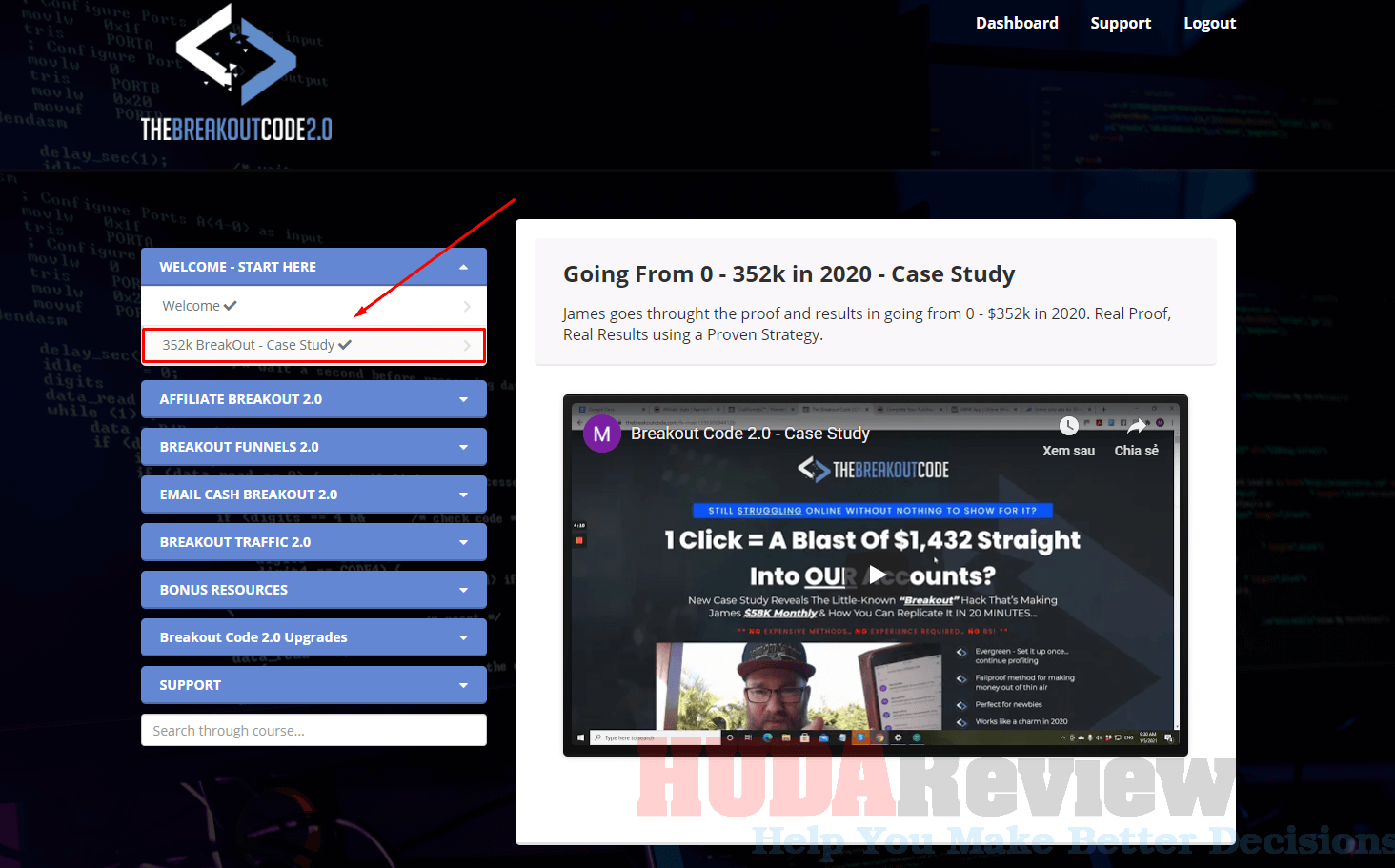Expand the Breakout Traffic 2.0 section

pos(313,542)
